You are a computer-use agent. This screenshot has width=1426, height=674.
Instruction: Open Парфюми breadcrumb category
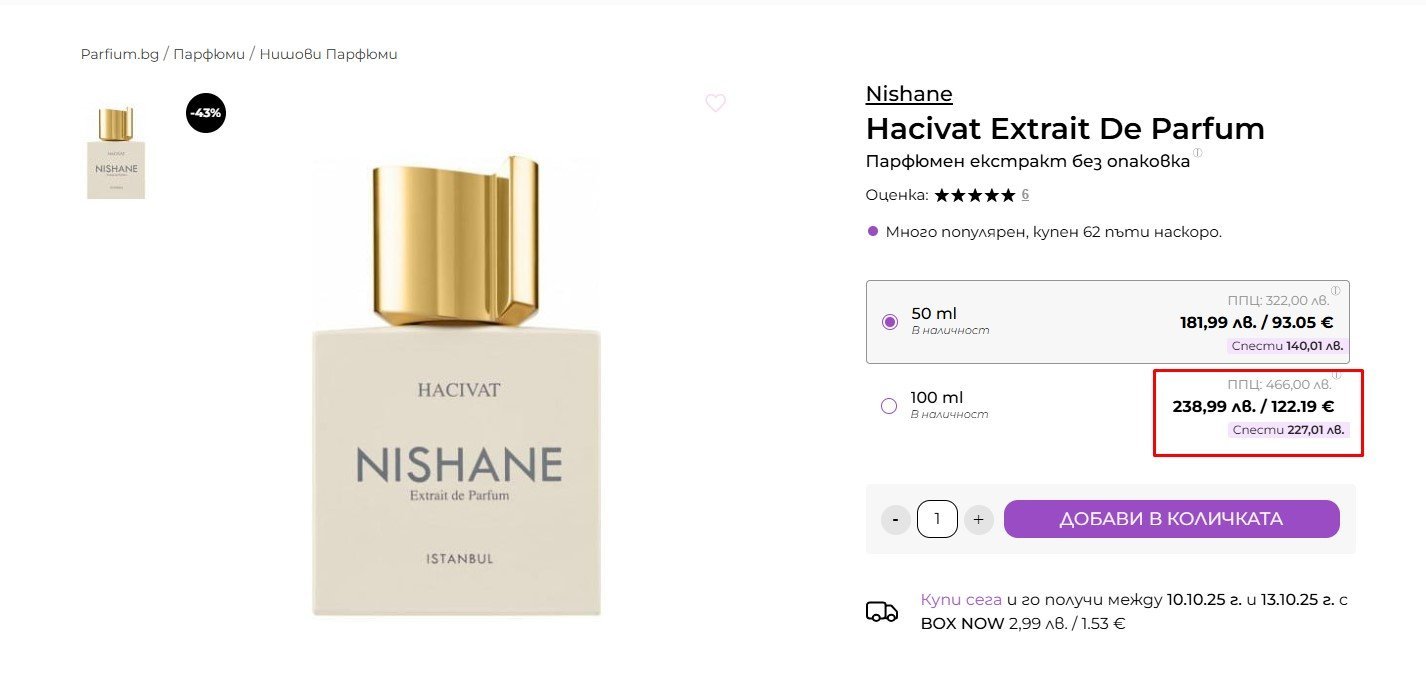coord(209,54)
